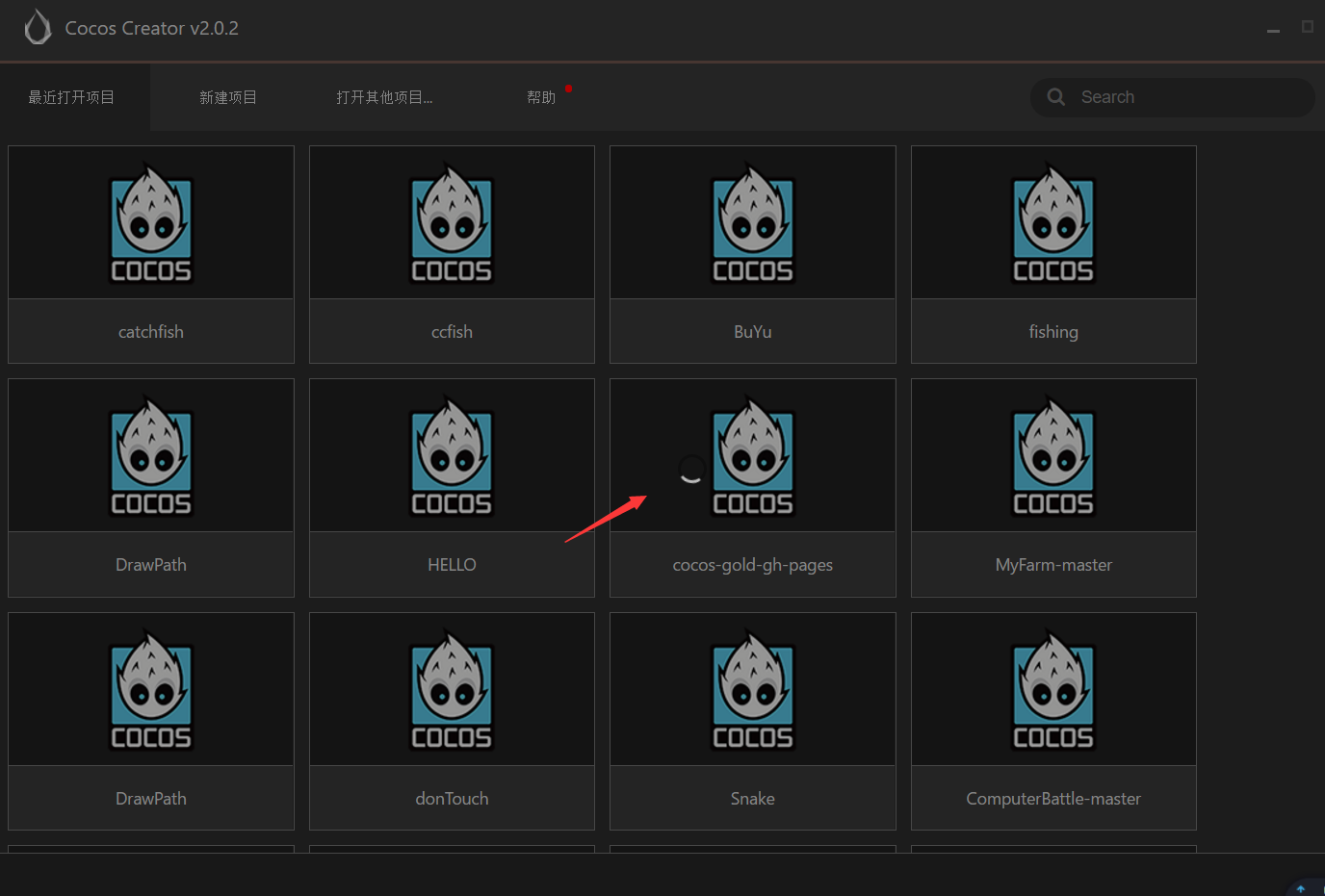Click the Cocos icon of DrawPath beside HELLO
The height and width of the screenshot is (896, 1325).
(151, 456)
